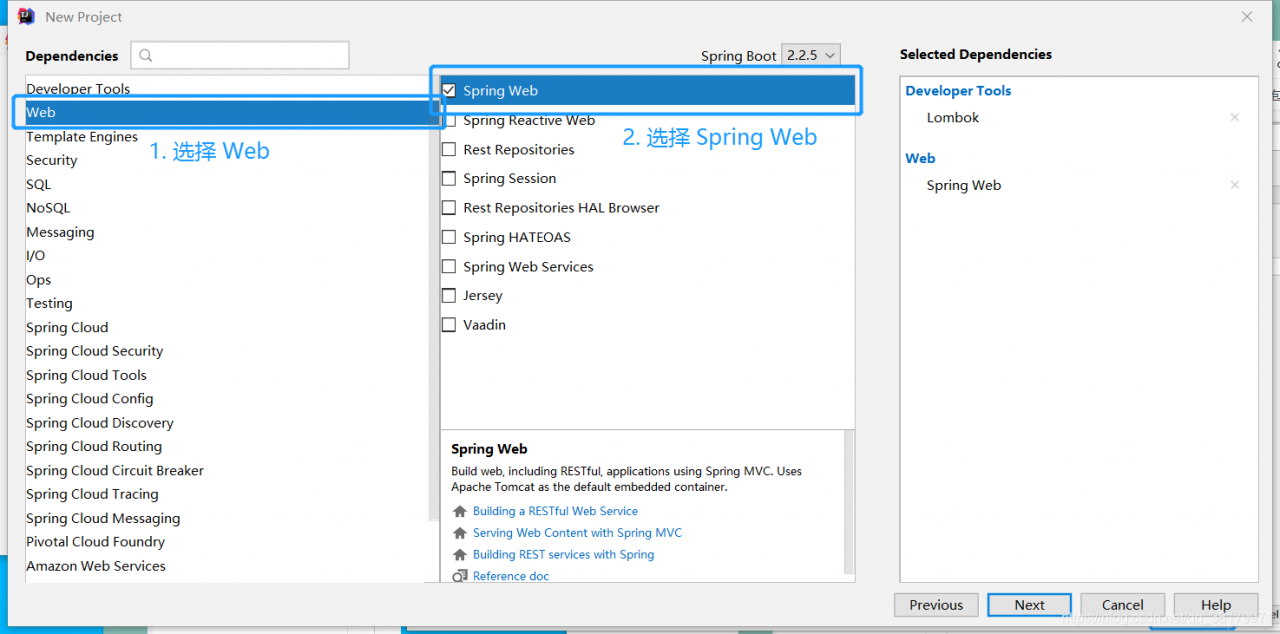Viewport: 1280px width, 634px height.
Task: Choose the Spring Cloud Messaging category
Action: click(103, 518)
